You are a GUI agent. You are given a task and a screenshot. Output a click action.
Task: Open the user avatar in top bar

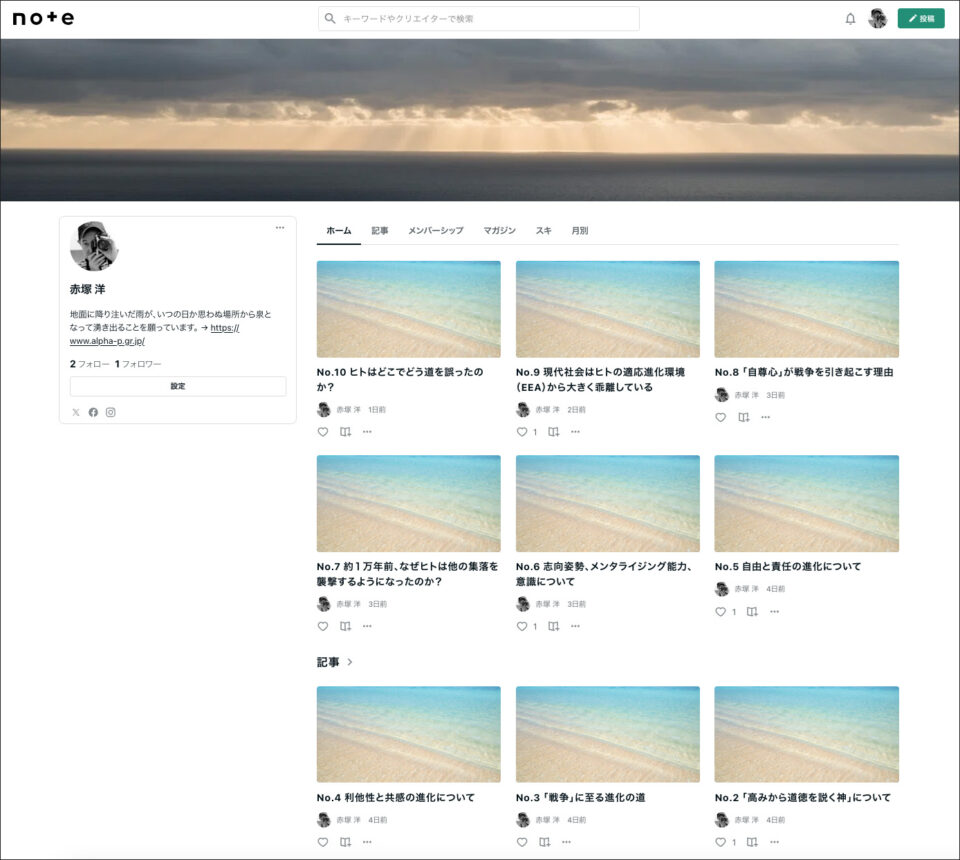(x=877, y=19)
